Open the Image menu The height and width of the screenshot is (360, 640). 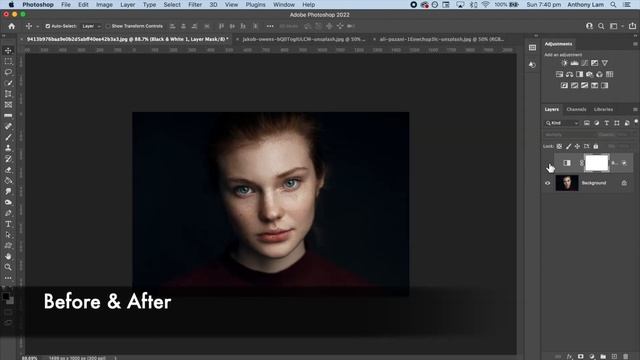pos(104,4)
